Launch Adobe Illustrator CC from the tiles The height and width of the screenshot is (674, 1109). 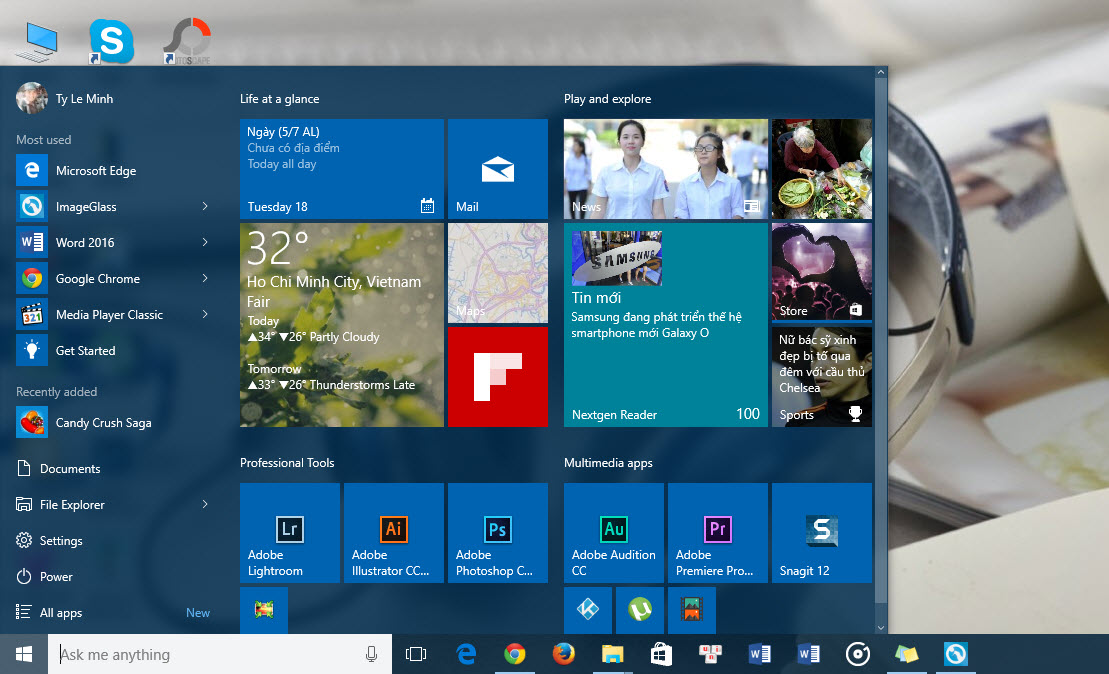point(394,533)
